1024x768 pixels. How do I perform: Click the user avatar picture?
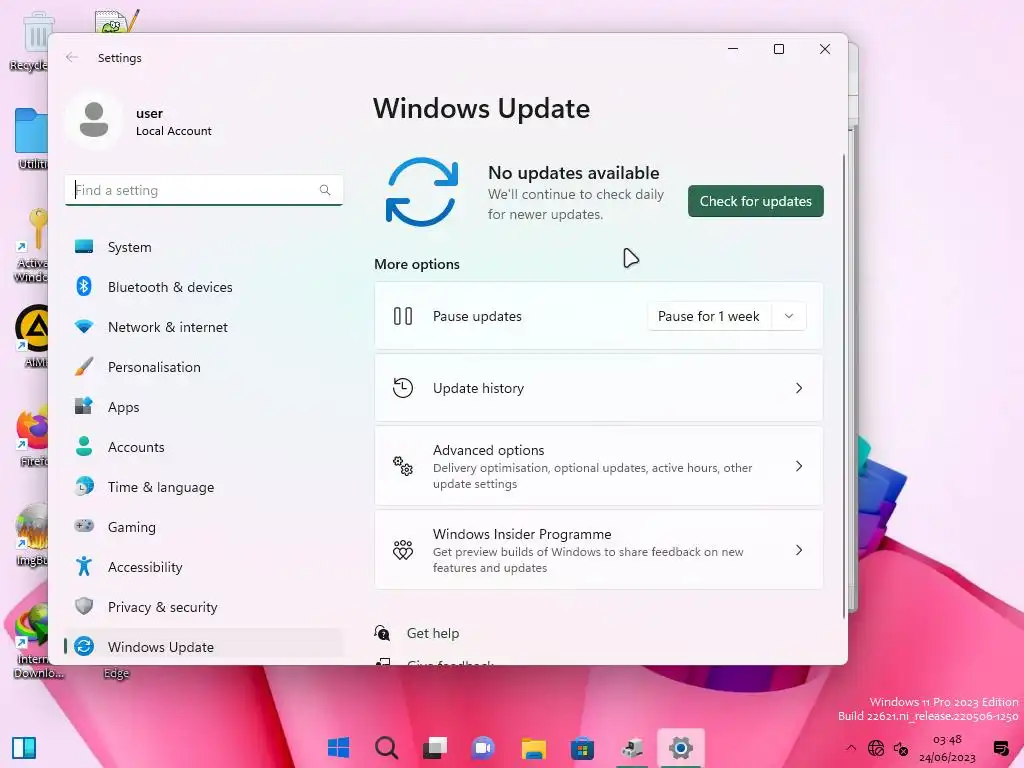point(94,120)
